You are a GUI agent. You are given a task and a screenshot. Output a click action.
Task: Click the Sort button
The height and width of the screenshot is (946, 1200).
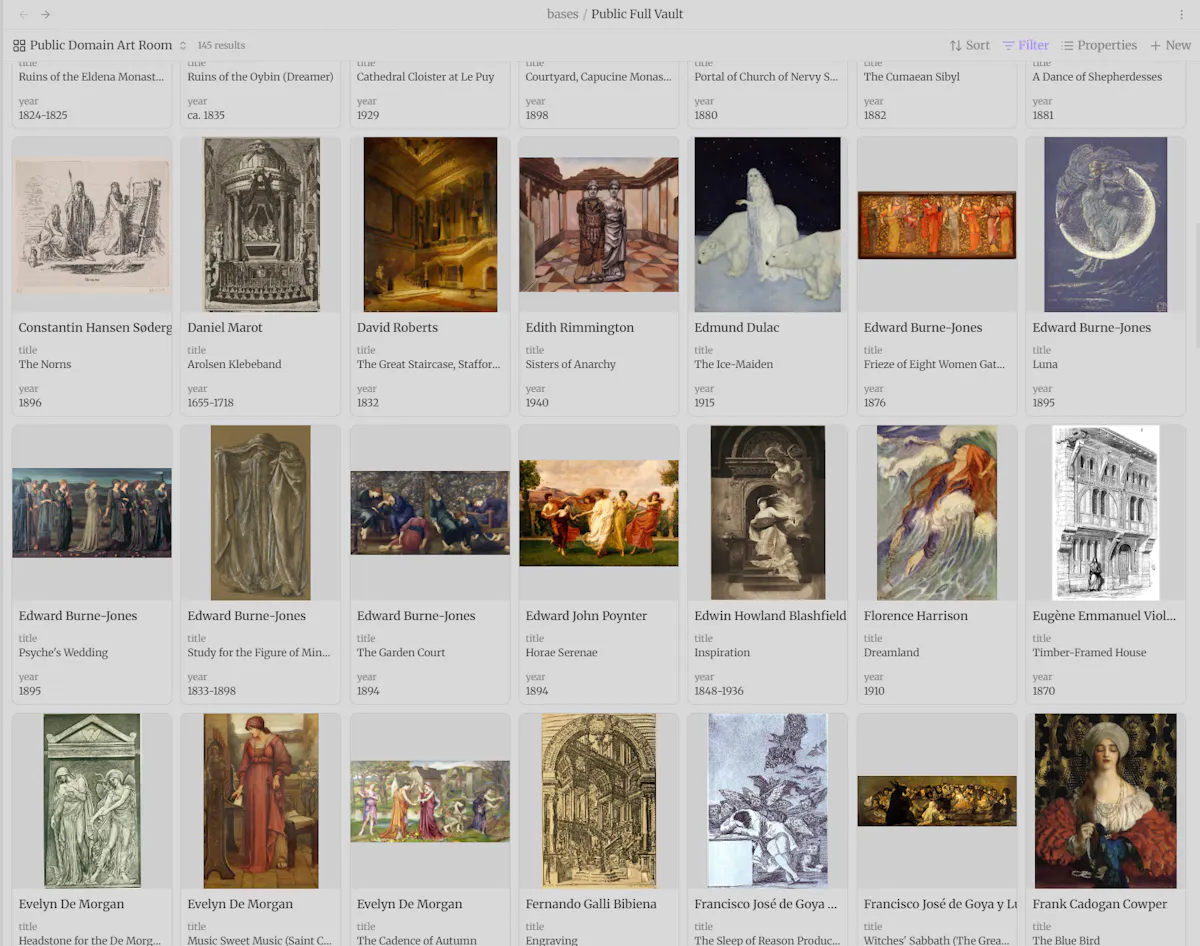(x=969, y=45)
